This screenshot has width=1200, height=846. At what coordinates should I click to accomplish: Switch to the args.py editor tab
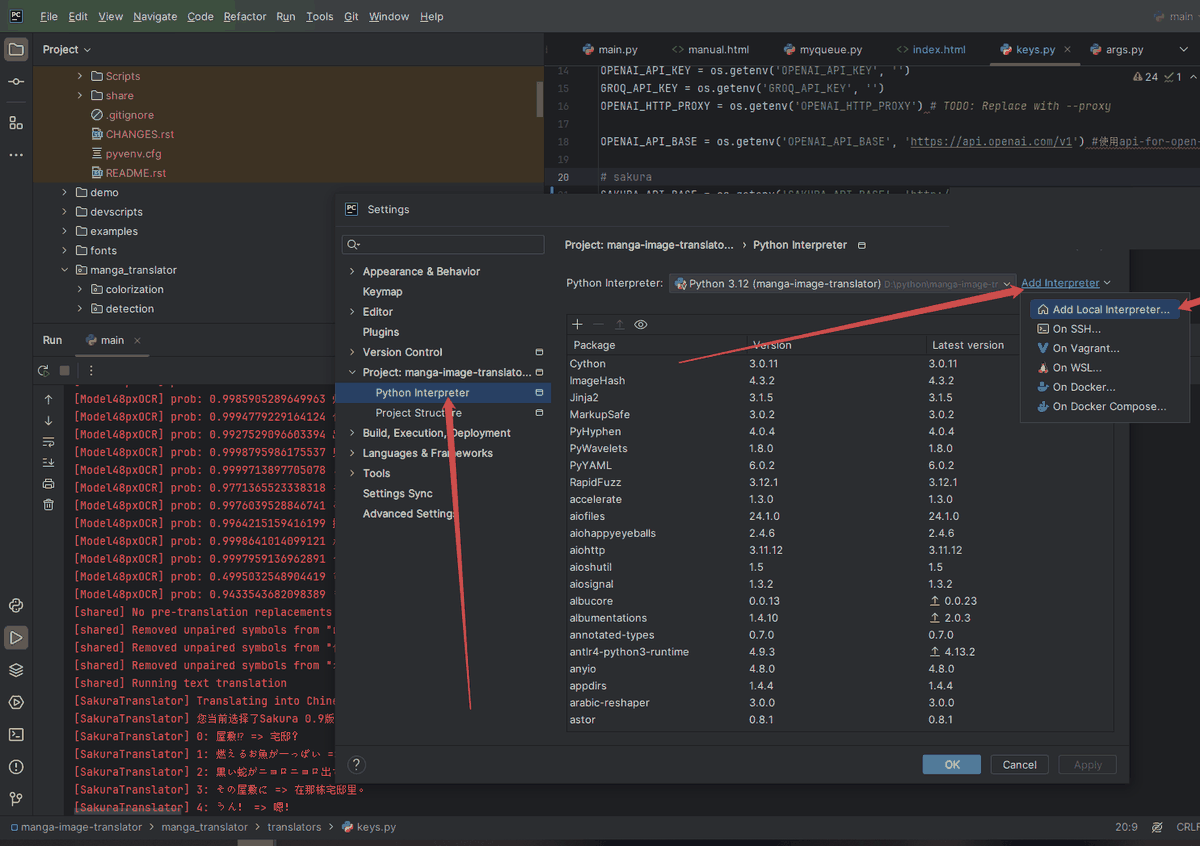coord(1116,49)
